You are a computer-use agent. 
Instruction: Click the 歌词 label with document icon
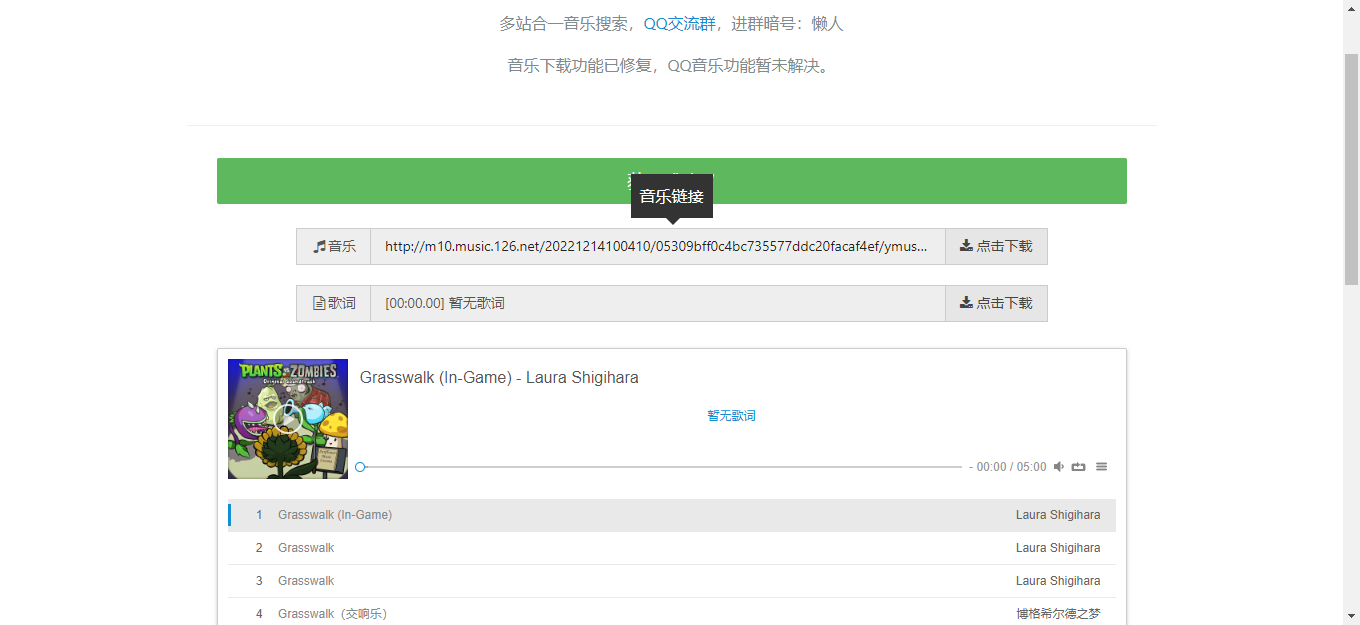(x=334, y=303)
